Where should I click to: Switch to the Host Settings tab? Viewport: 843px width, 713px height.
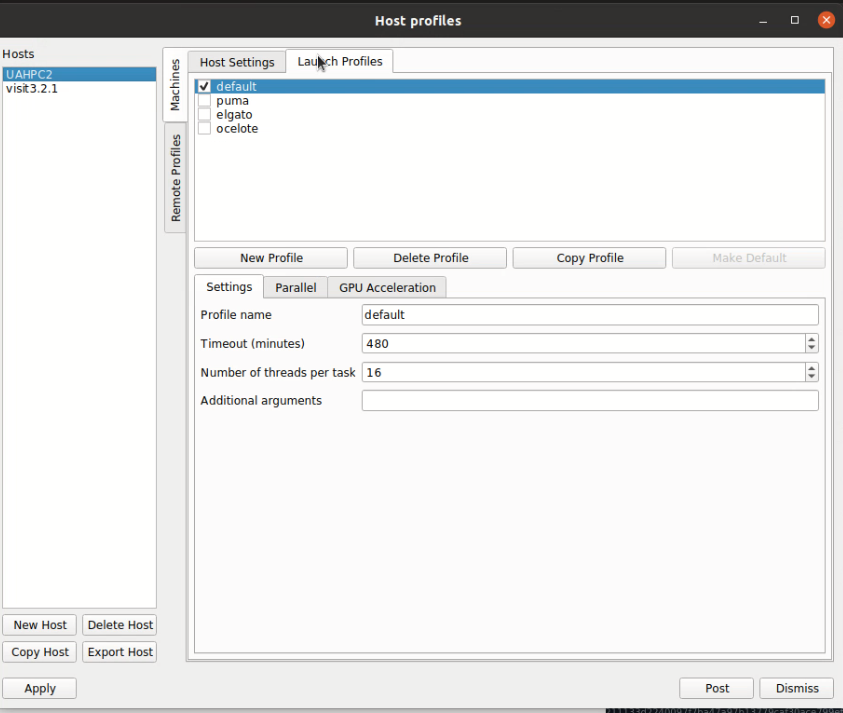click(237, 62)
